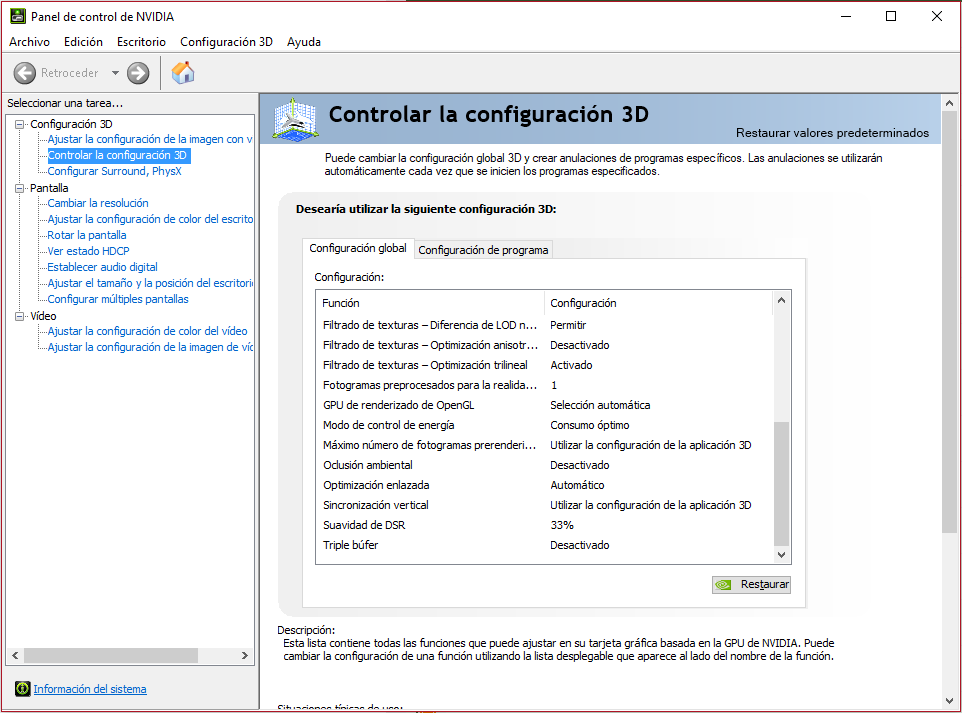This screenshot has width=962, height=713.
Task: Select GPU de renderizado de OpenGL row
Action: pos(544,405)
